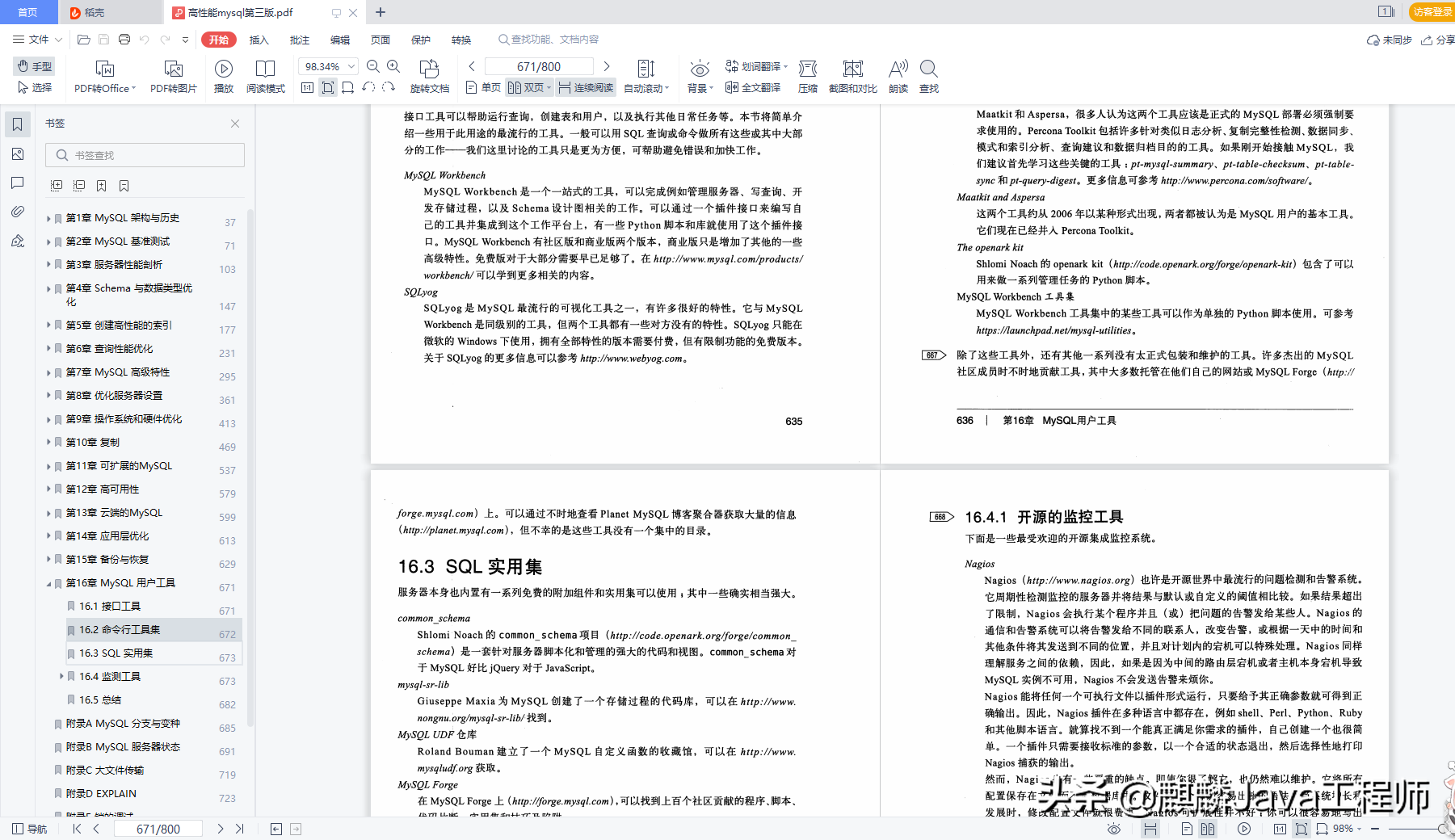Switch to the 保护 ribbon tab

pyautogui.click(x=420, y=40)
